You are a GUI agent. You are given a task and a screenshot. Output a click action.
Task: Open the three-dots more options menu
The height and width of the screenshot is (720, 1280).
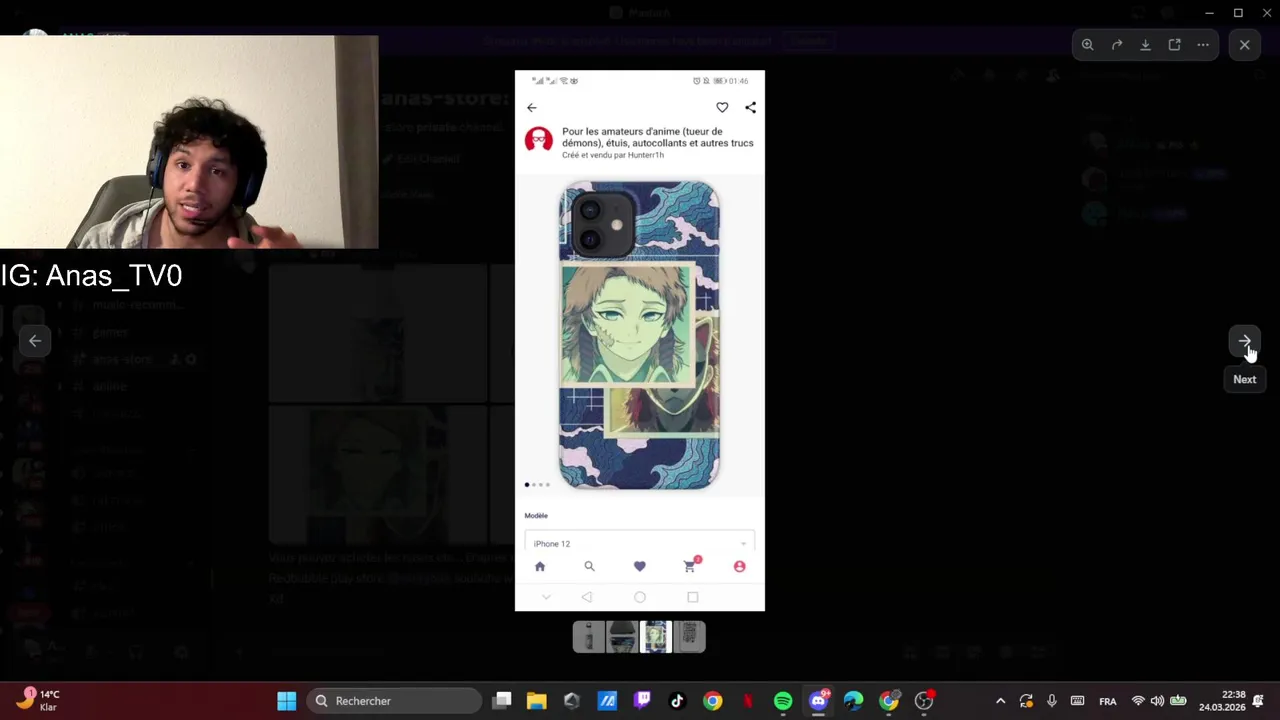click(1203, 45)
